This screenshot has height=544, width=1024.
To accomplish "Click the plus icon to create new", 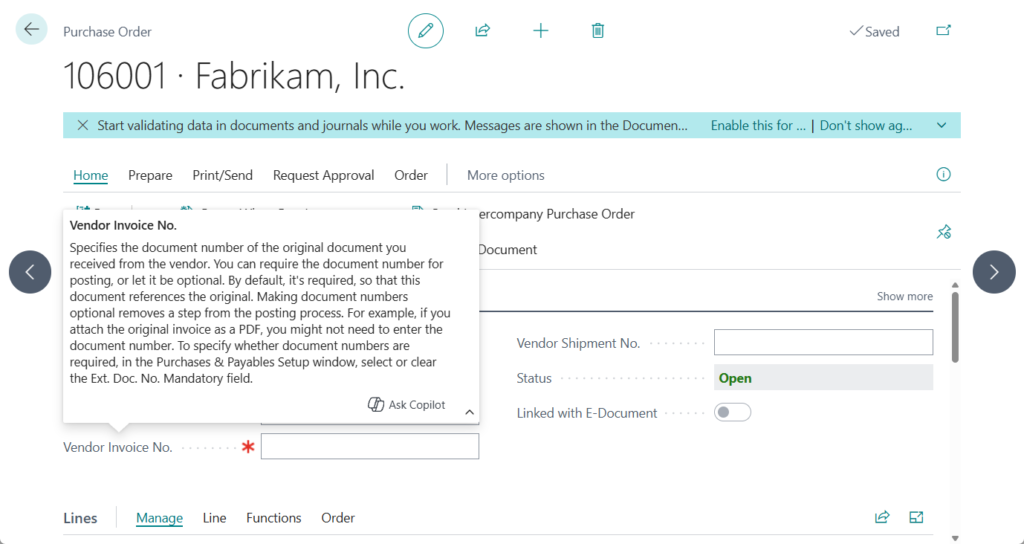I will 540,31.
